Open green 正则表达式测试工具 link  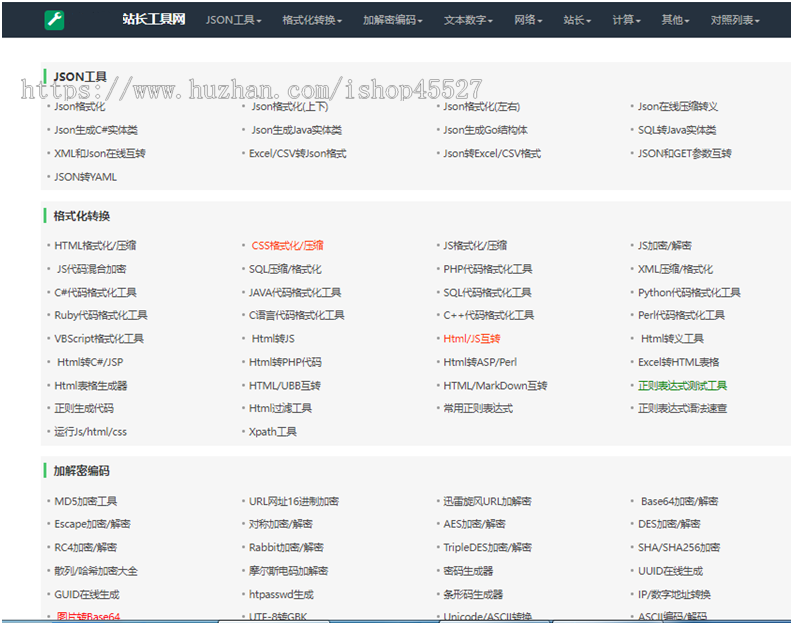coord(682,386)
